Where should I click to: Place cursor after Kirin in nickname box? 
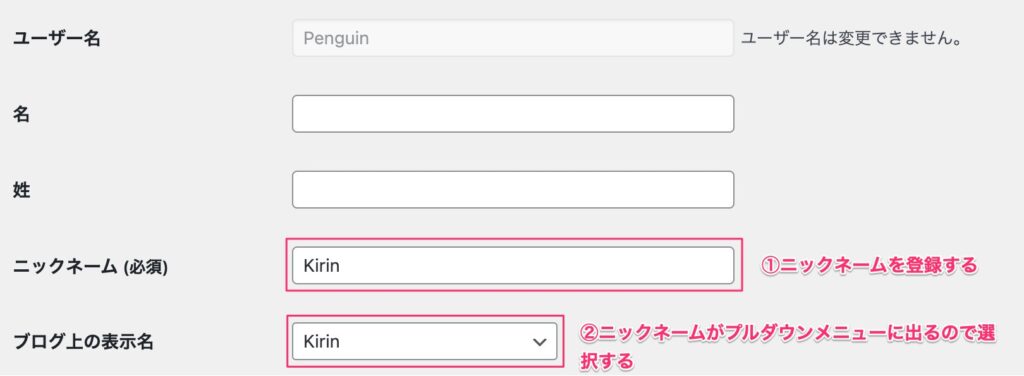342,266
